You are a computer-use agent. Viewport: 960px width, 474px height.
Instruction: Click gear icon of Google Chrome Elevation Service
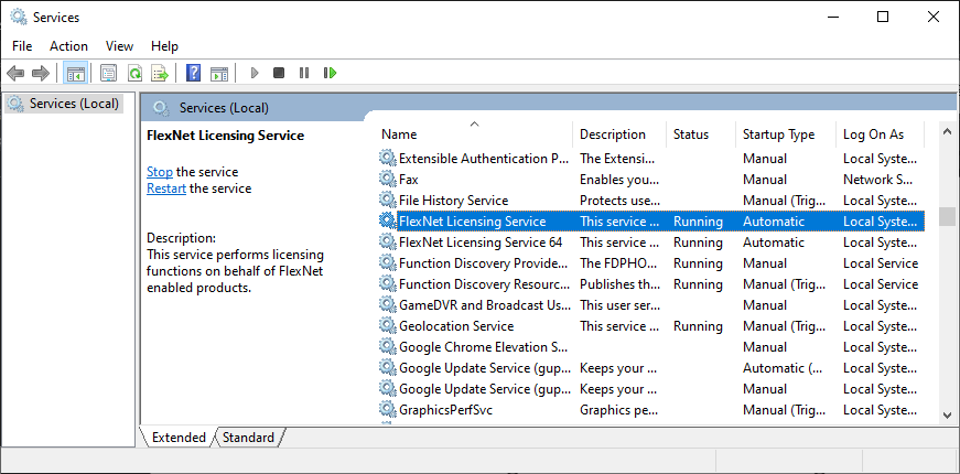pyautogui.click(x=387, y=347)
